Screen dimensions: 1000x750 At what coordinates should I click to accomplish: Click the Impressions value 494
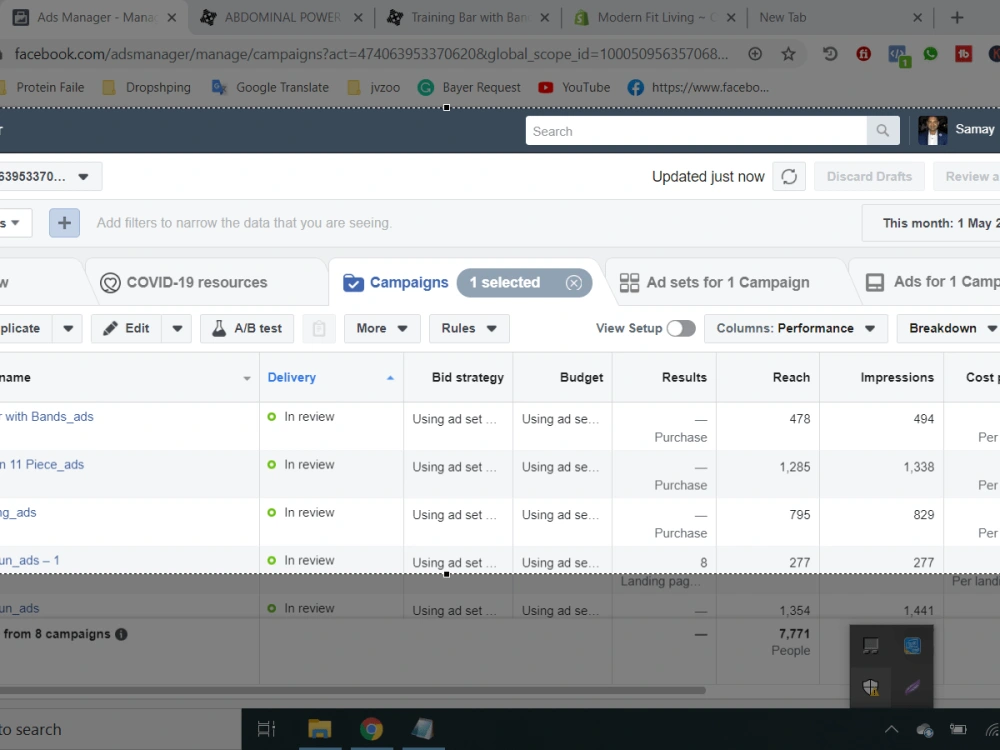[923, 419]
